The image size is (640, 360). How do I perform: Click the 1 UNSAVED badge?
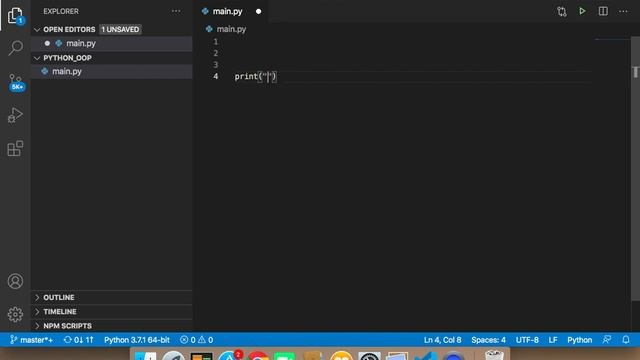click(x=120, y=29)
